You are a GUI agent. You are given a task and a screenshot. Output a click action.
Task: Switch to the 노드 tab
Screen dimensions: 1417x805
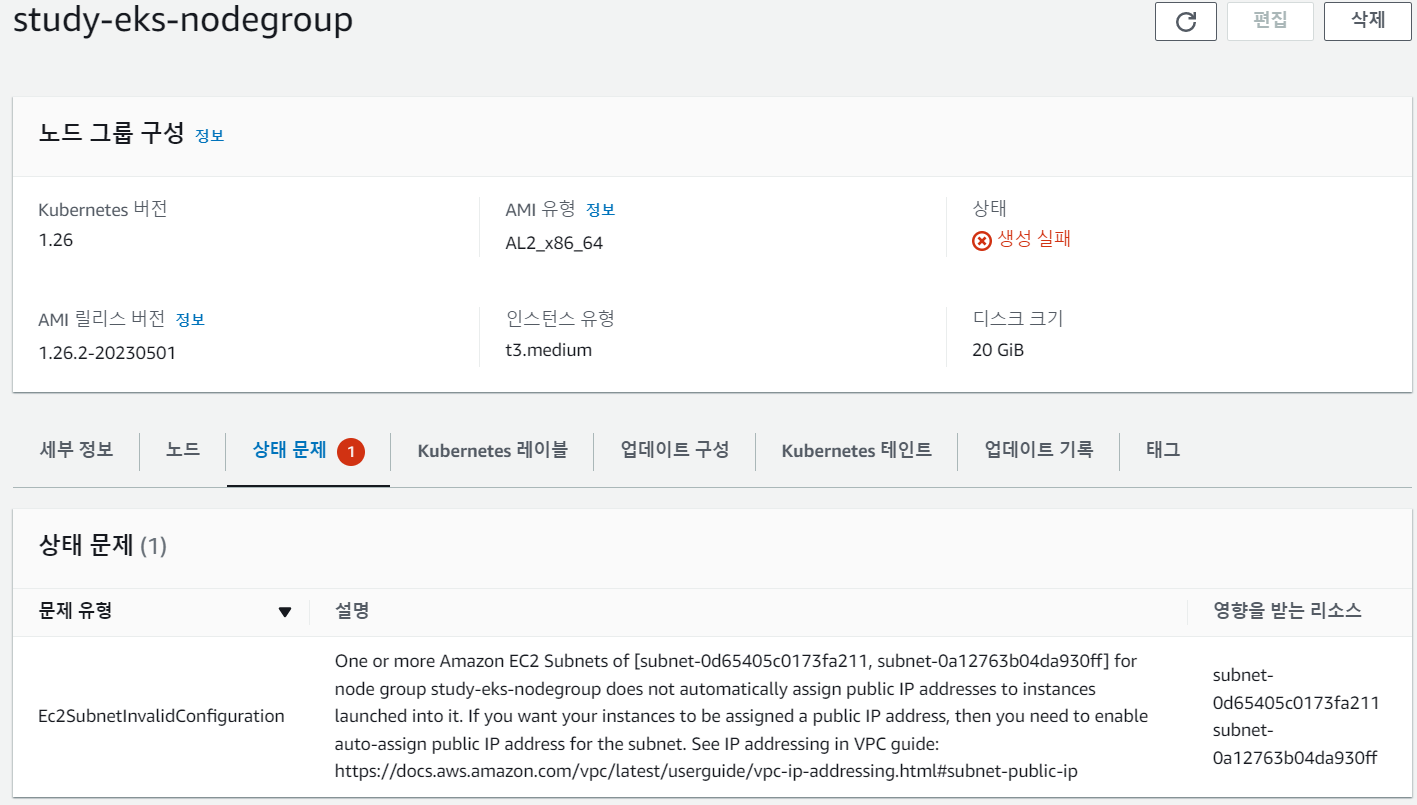pyautogui.click(x=183, y=450)
